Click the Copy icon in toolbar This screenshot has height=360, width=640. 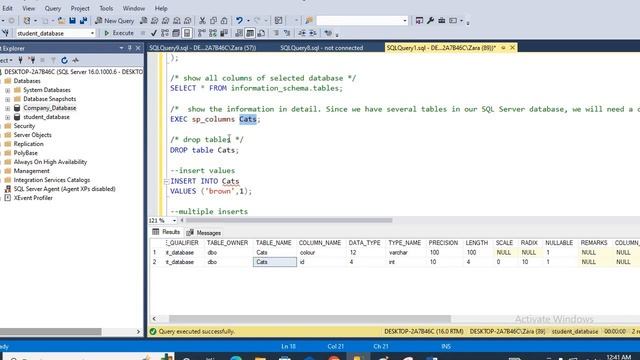pos(213,20)
